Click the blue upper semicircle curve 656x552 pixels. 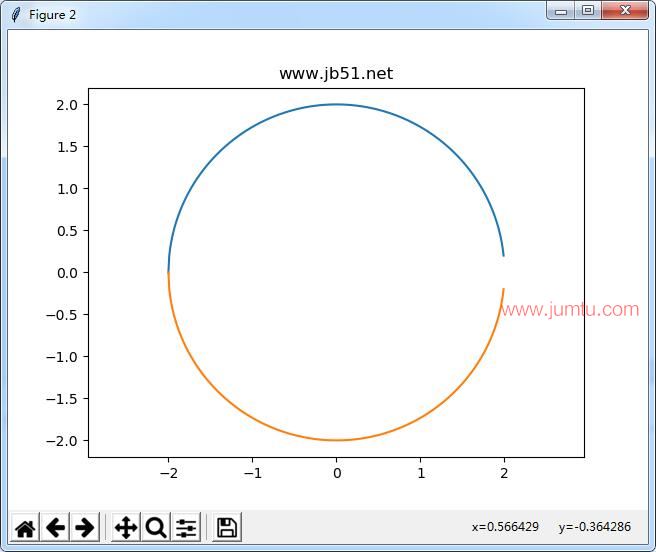pyautogui.click(x=336, y=105)
